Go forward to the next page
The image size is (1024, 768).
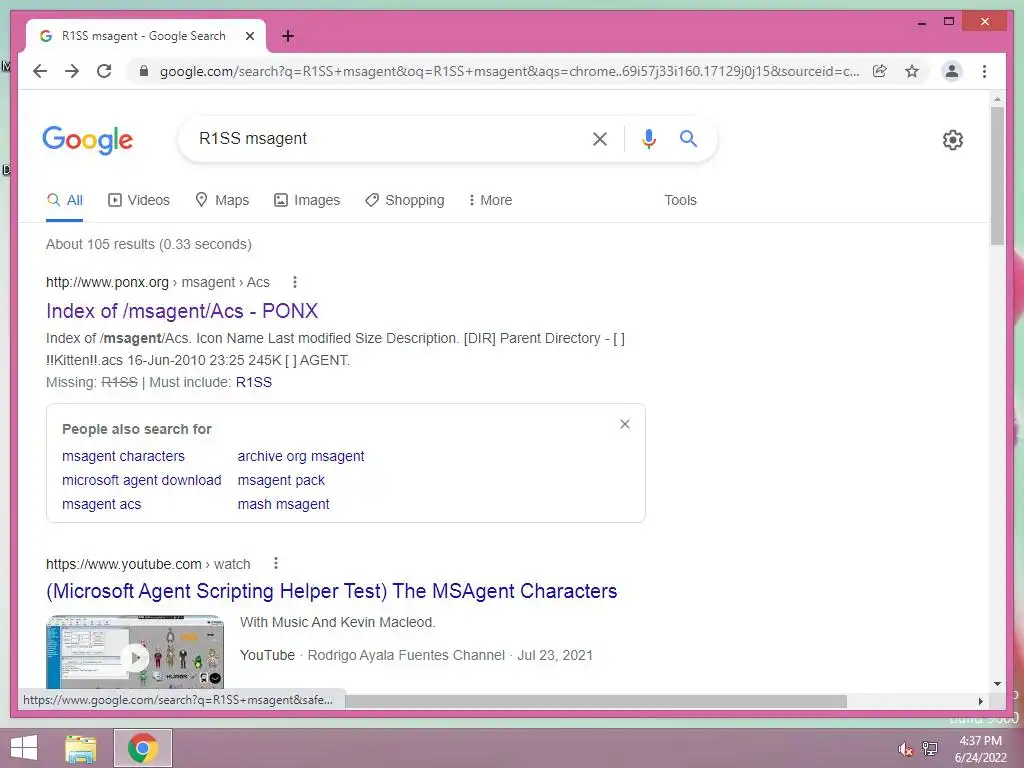[x=72, y=71]
